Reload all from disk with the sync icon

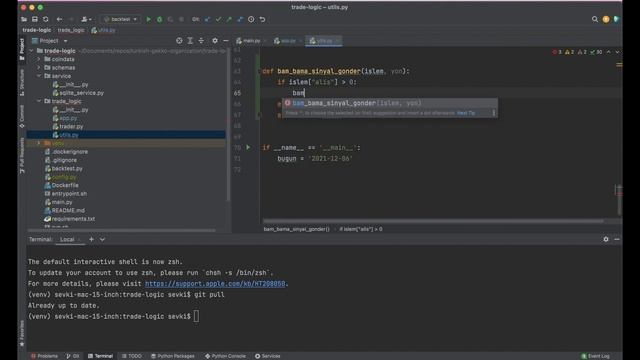(x=46, y=19)
